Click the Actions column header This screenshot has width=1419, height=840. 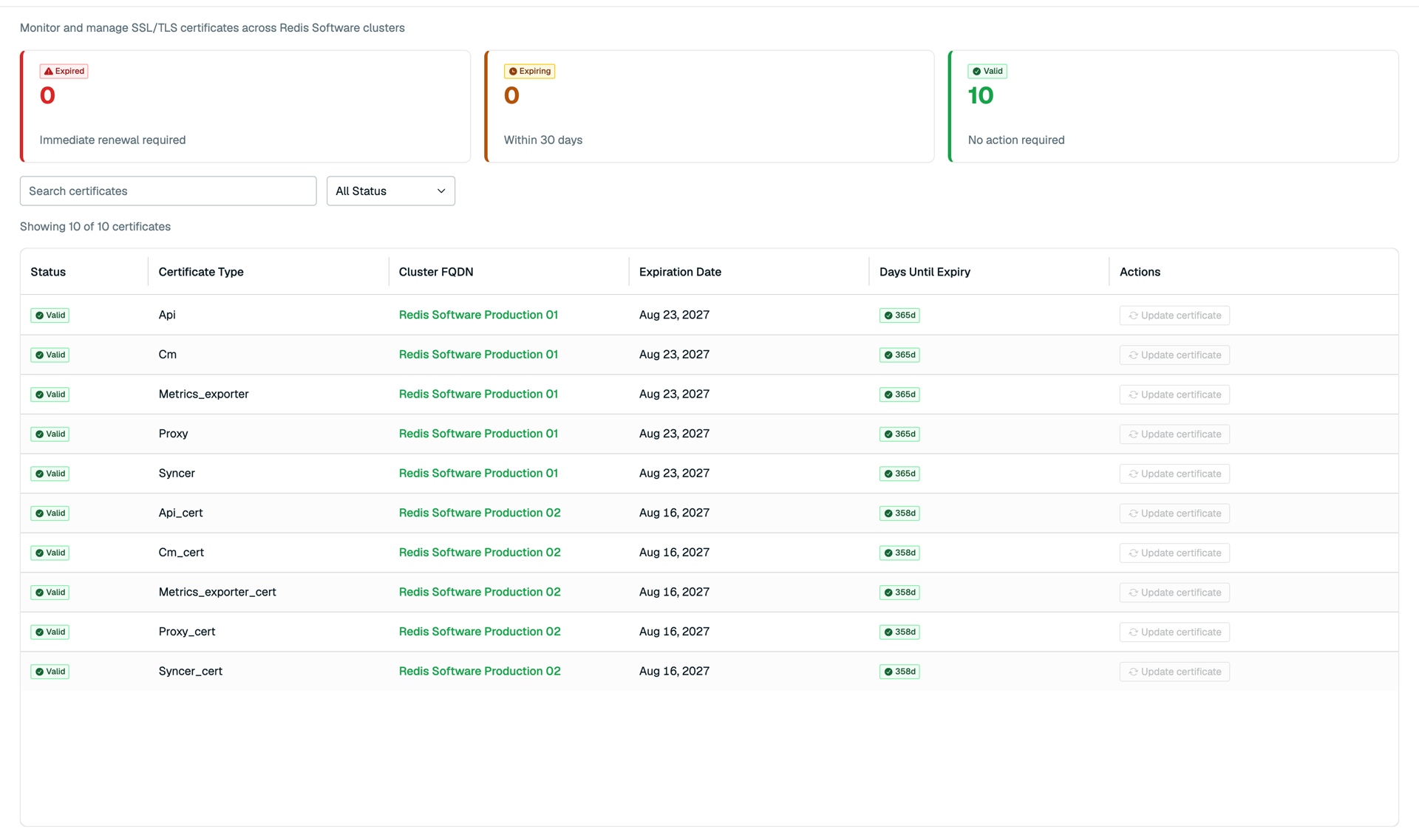point(1140,272)
